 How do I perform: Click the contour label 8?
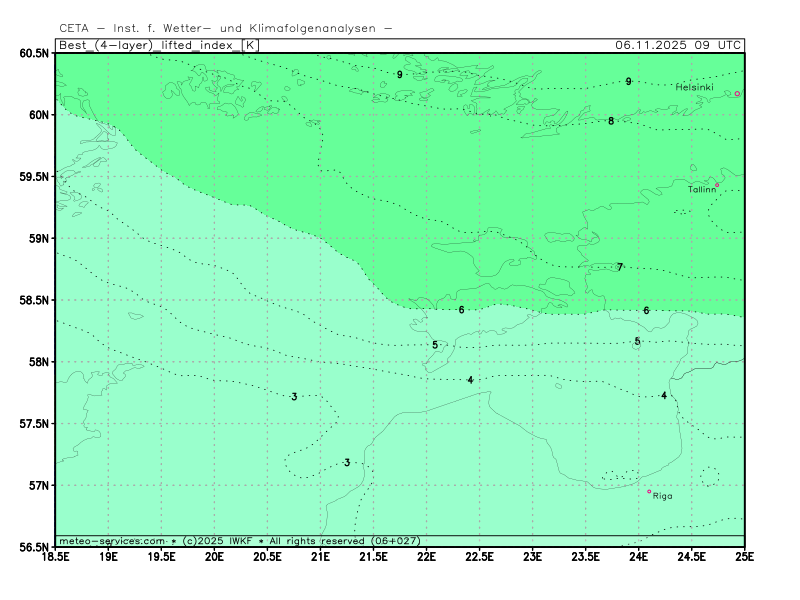click(611, 121)
